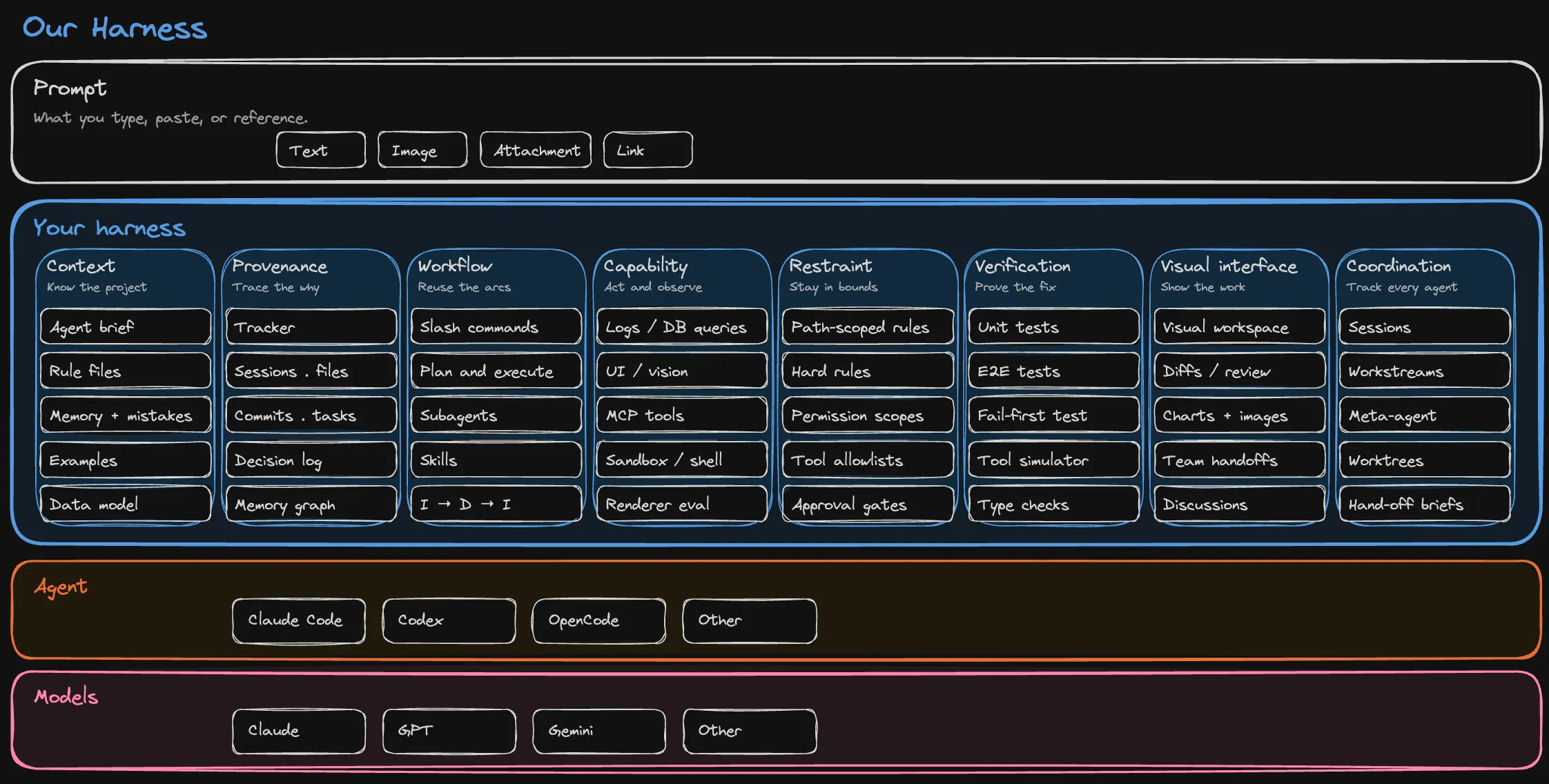1549x784 pixels.
Task: Select the Renderer eval item
Action: tap(682, 504)
